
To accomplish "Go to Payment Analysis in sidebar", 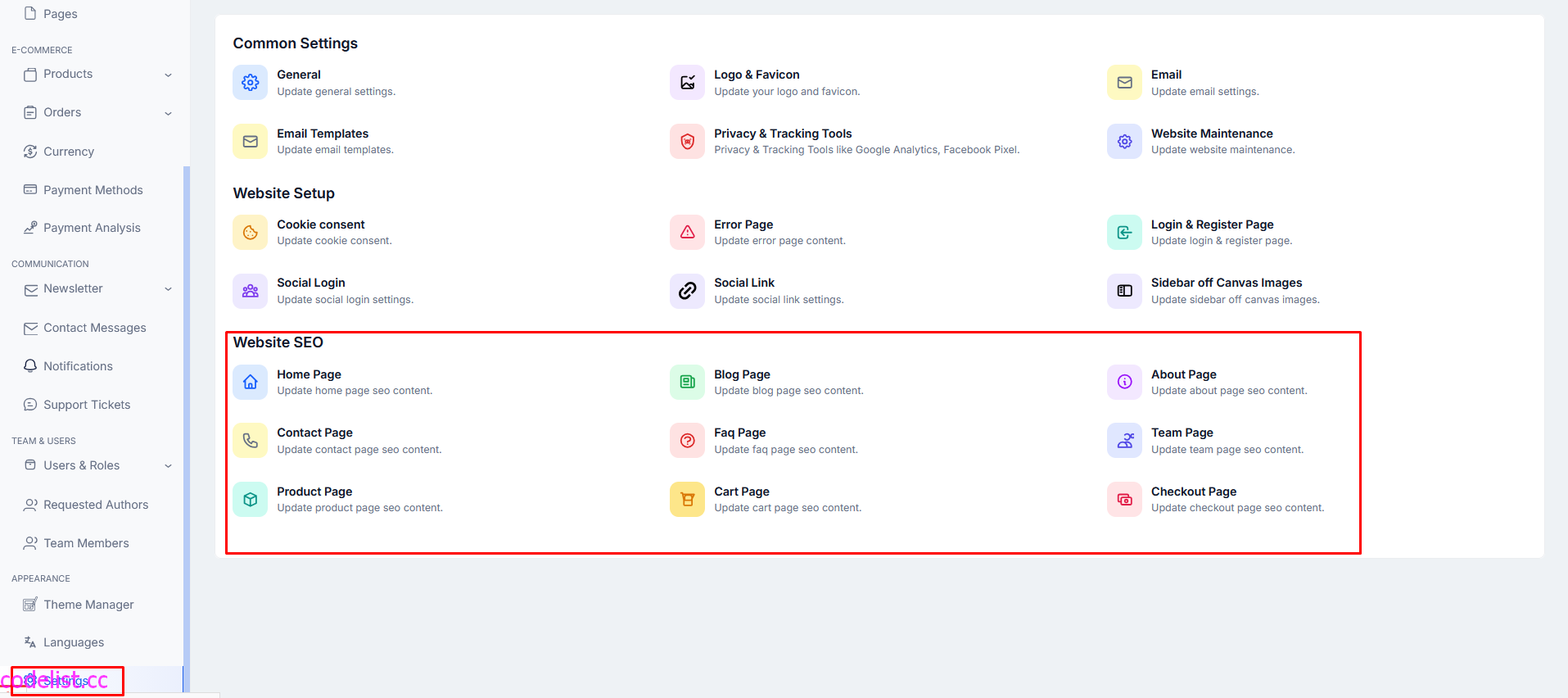I will coord(92,228).
